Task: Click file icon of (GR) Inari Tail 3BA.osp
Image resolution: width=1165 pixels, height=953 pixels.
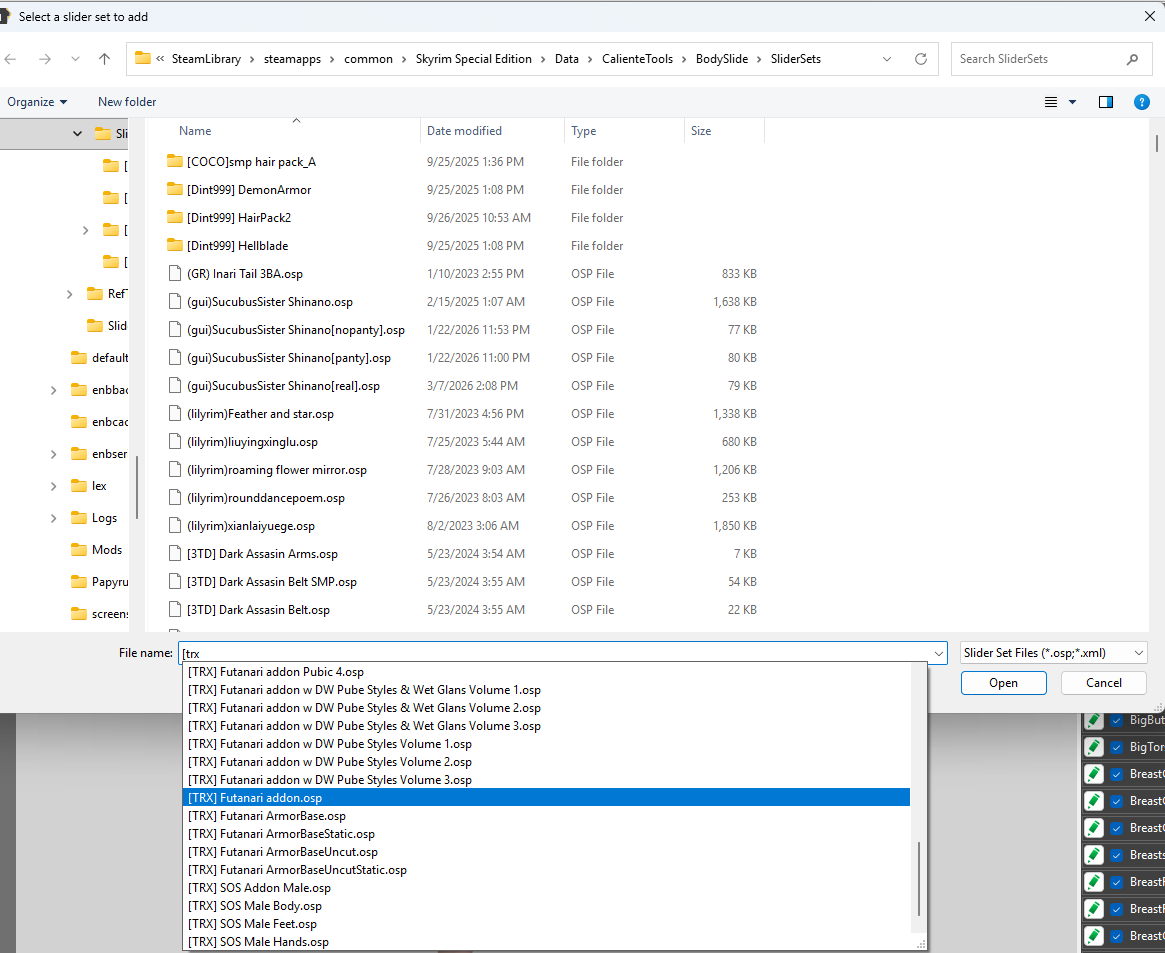Action: point(175,273)
